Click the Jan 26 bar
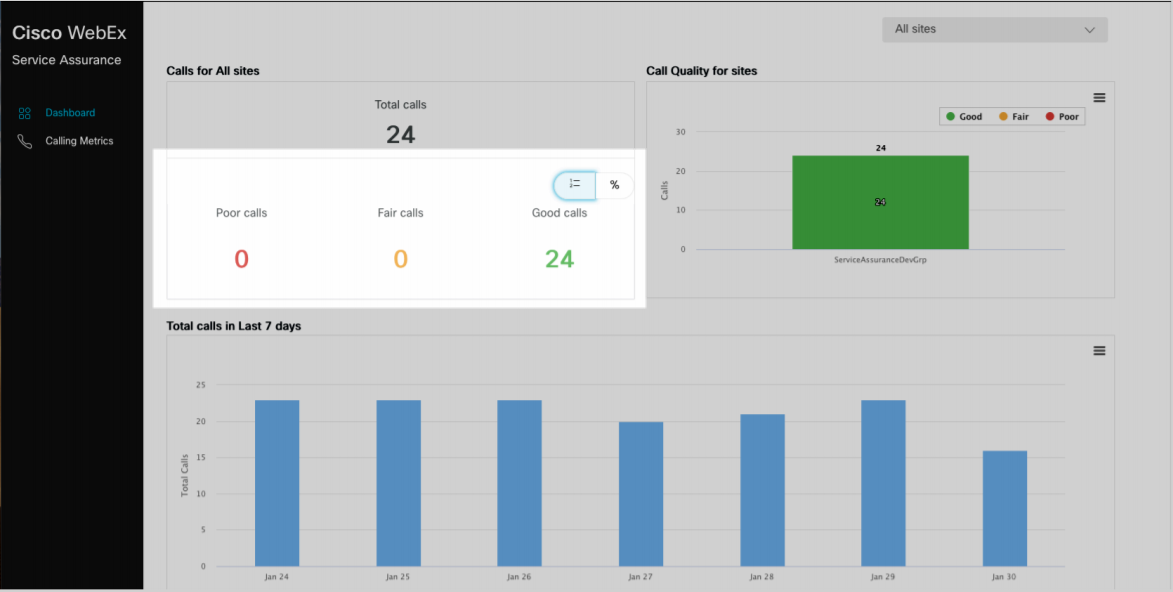Image resolution: width=1173 pixels, height=592 pixels. (519, 483)
